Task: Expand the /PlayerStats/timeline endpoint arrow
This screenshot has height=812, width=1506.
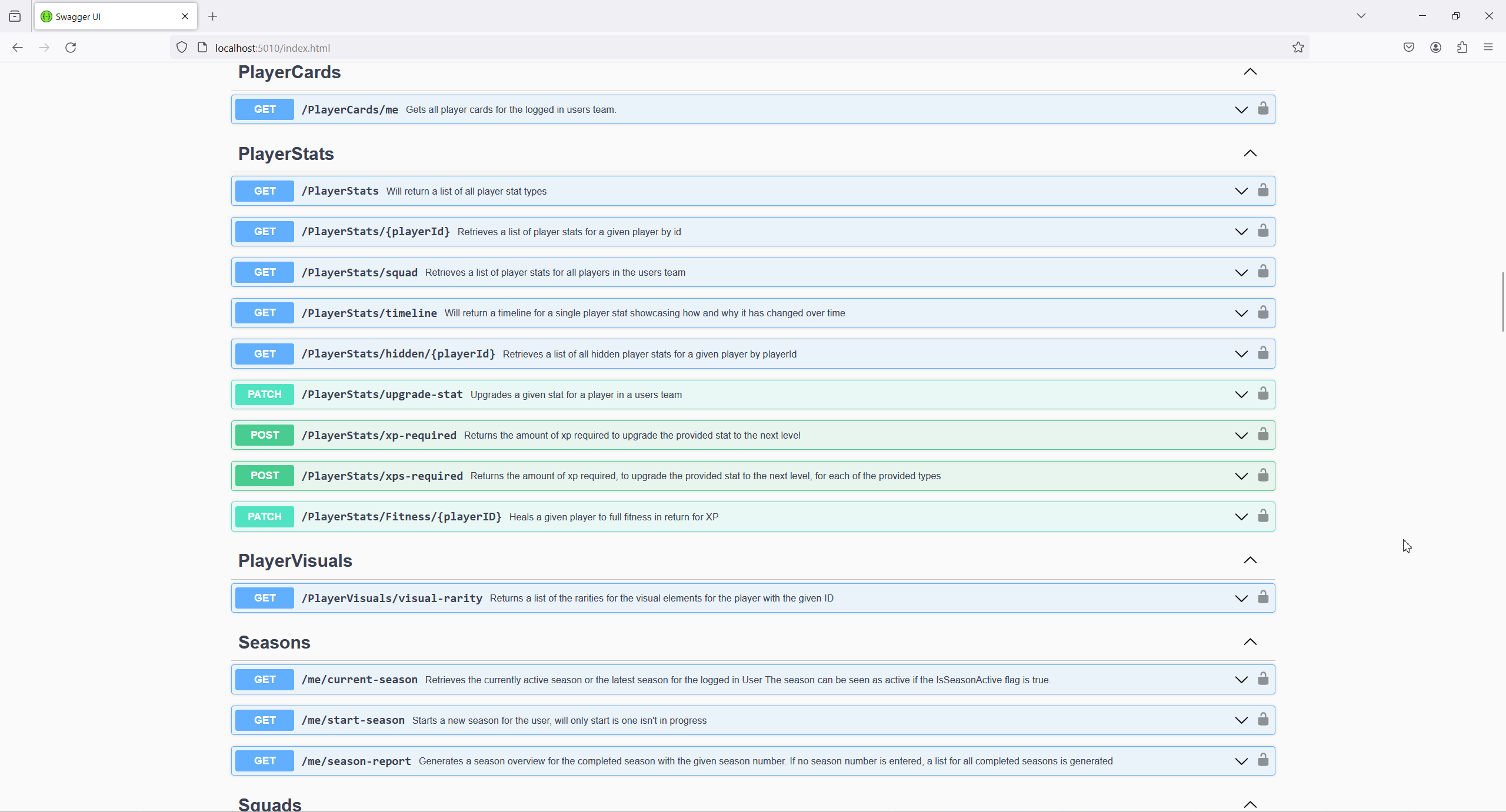Action: pos(1241,313)
